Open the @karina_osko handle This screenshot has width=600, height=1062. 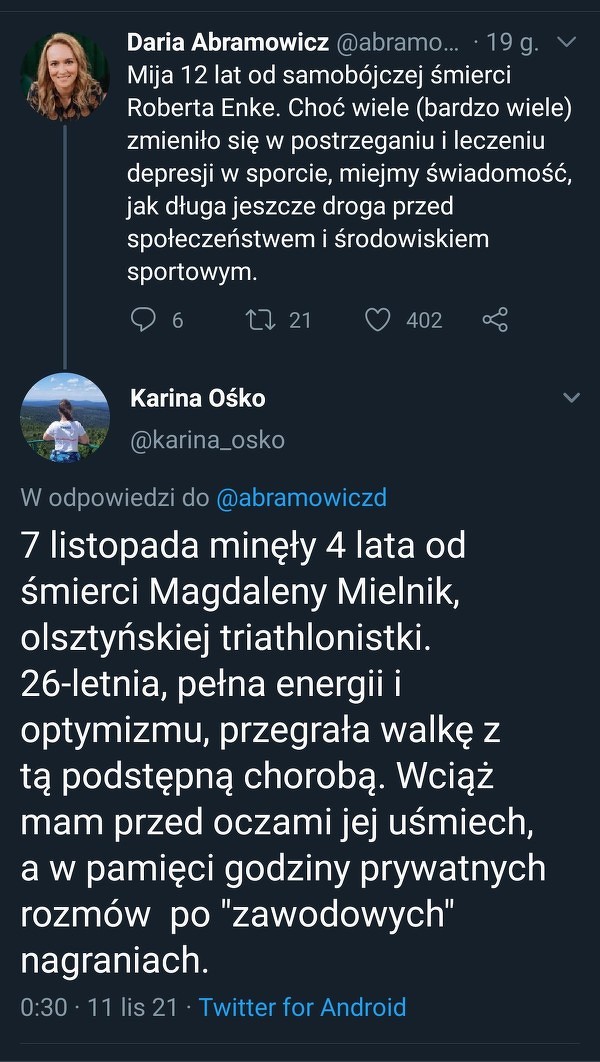coord(207,440)
